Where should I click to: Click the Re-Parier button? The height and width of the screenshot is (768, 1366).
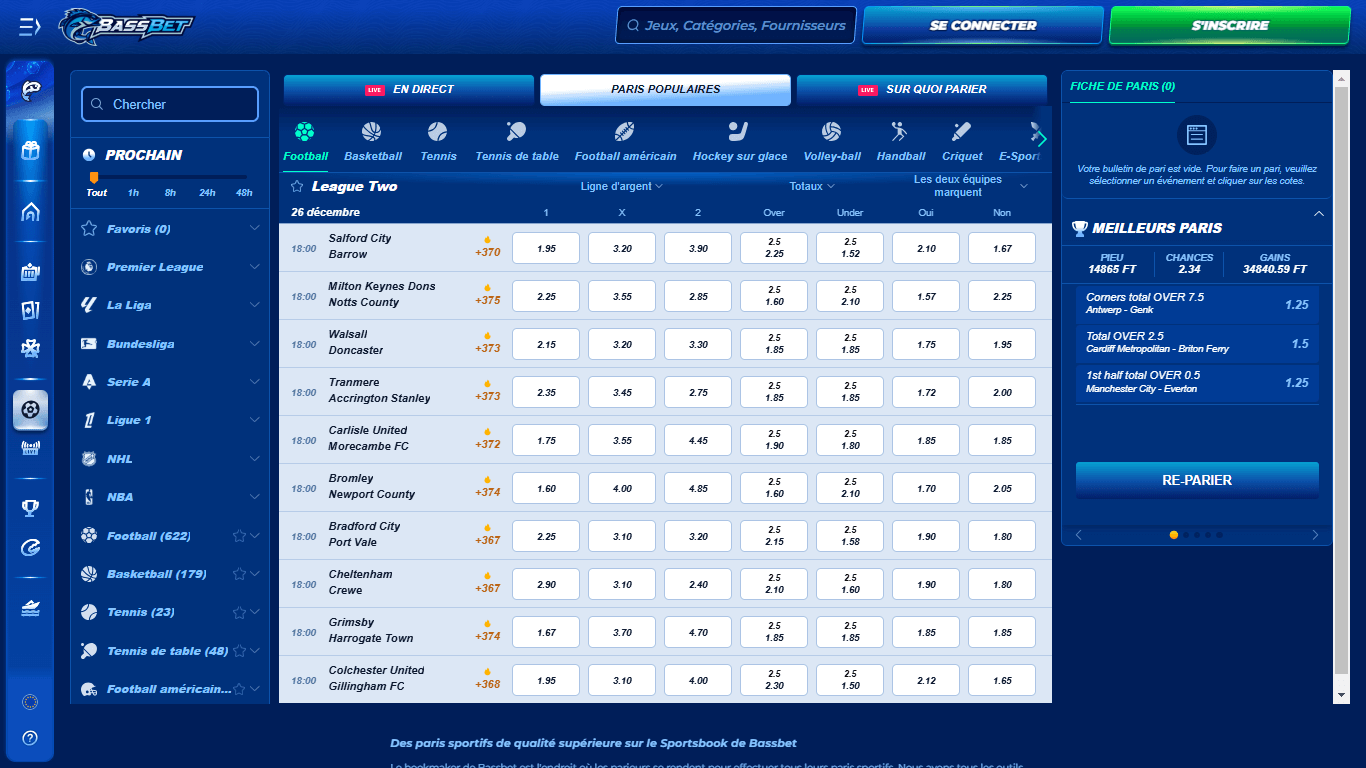pyautogui.click(x=1197, y=480)
